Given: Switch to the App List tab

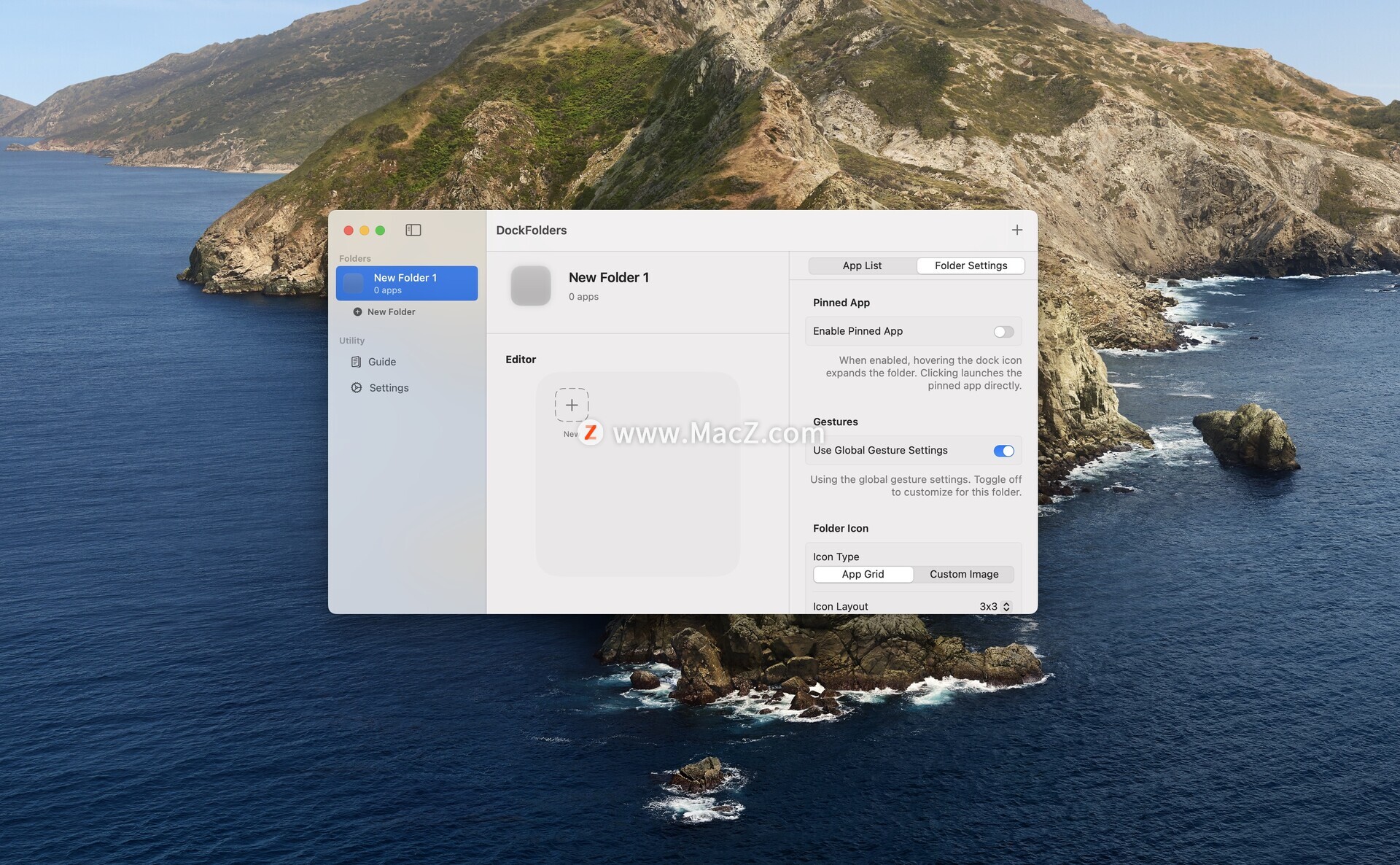Looking at the screenshot, I should click(x=862, y=265).
